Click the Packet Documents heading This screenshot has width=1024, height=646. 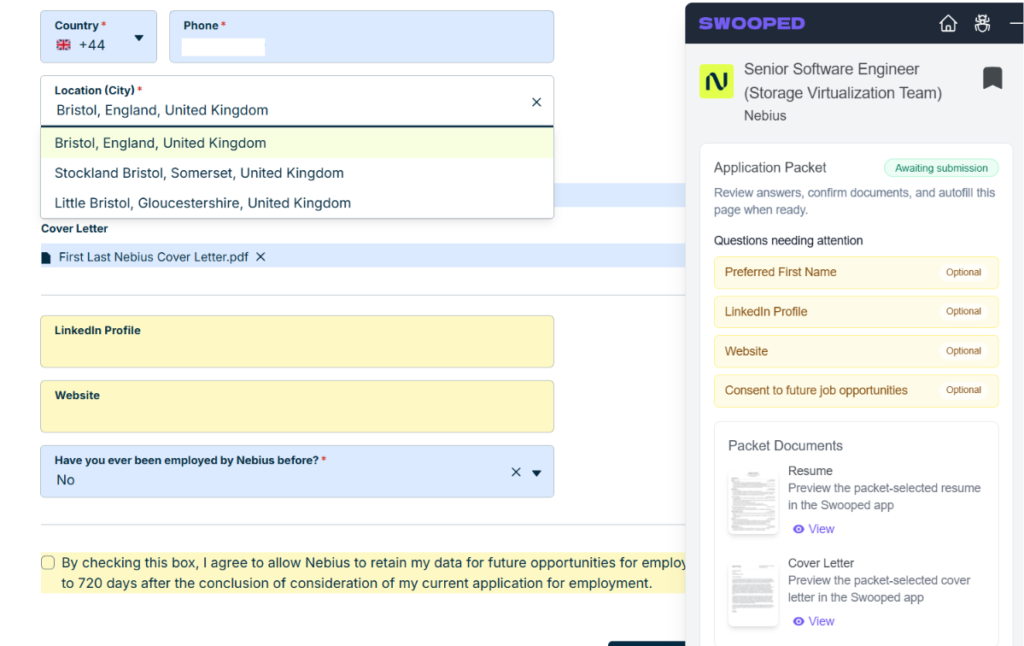(785, 445)
